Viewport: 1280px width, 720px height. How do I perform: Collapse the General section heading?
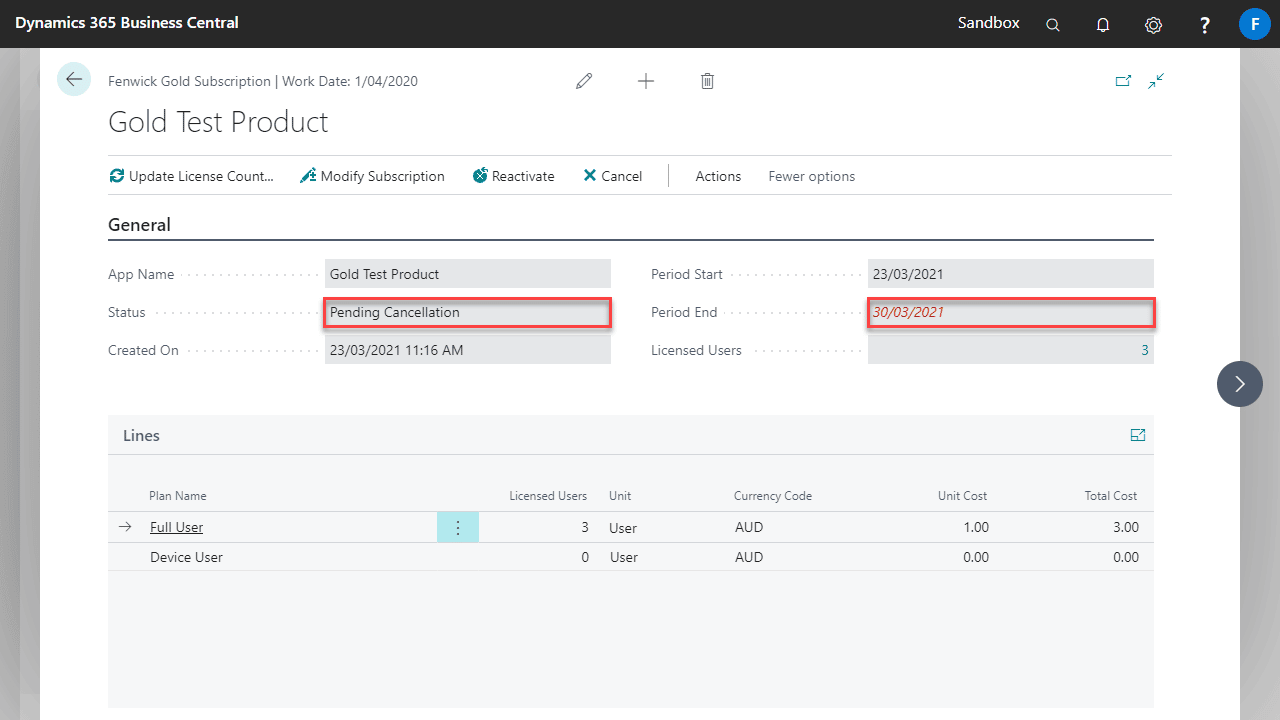tap(139, 225)
